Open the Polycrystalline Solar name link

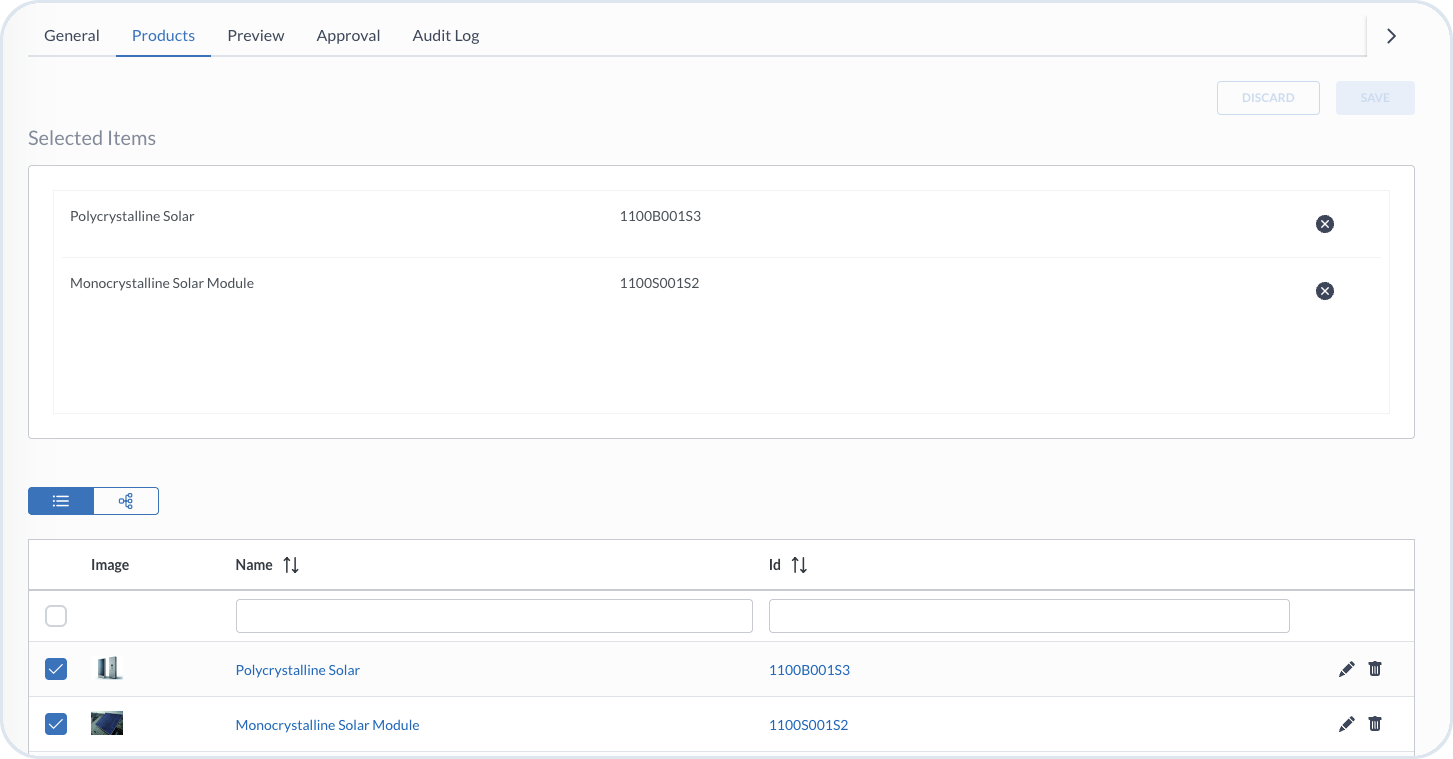[298, 670]
